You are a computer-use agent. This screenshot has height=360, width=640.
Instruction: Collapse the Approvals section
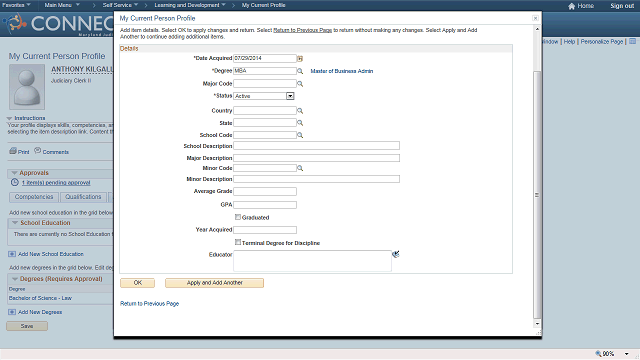(x=14, y=173)
